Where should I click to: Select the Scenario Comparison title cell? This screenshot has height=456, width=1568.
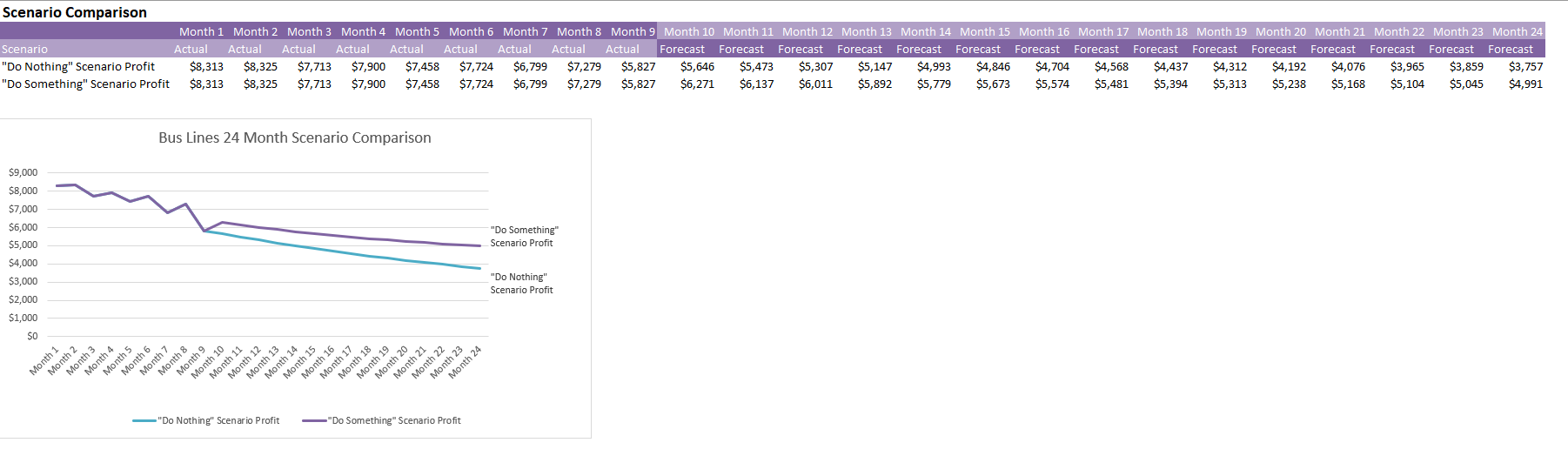[75, 12]
